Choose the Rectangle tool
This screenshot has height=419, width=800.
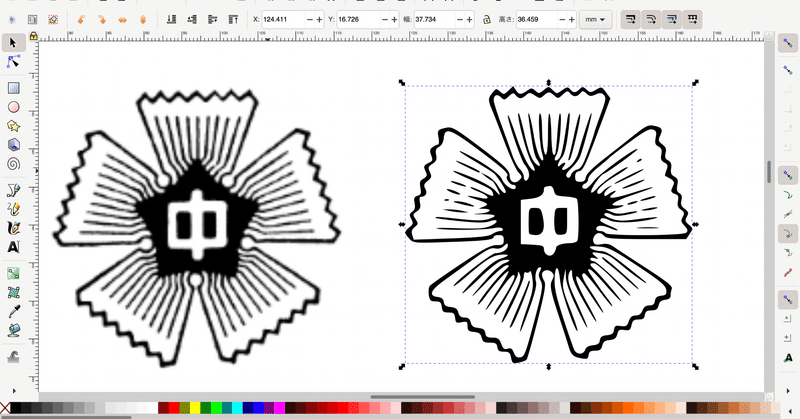point(14,88)
